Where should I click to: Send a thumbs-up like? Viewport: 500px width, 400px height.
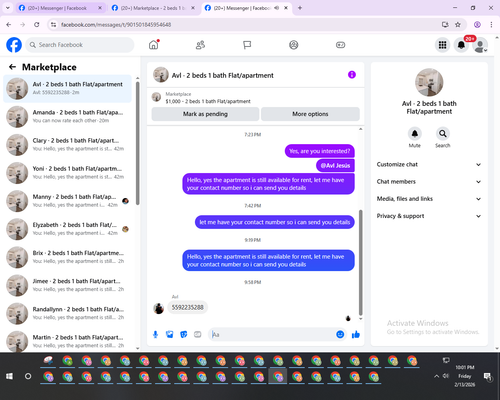356,334
